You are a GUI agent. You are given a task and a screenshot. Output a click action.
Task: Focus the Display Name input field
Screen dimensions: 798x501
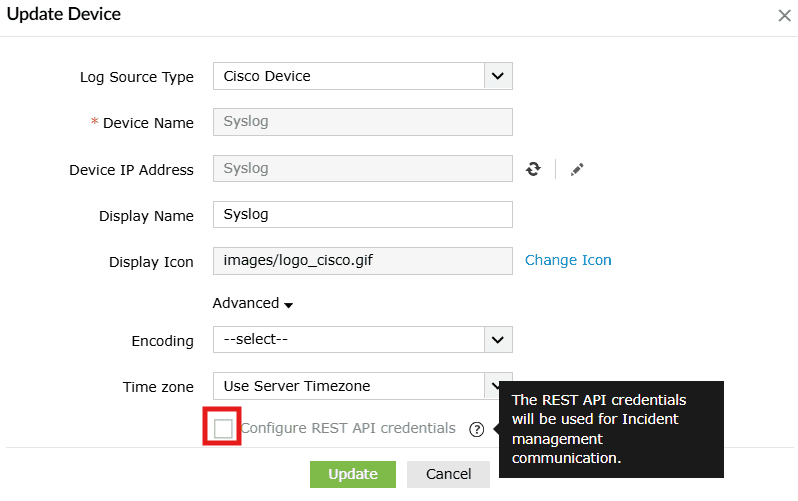(362, 214)
